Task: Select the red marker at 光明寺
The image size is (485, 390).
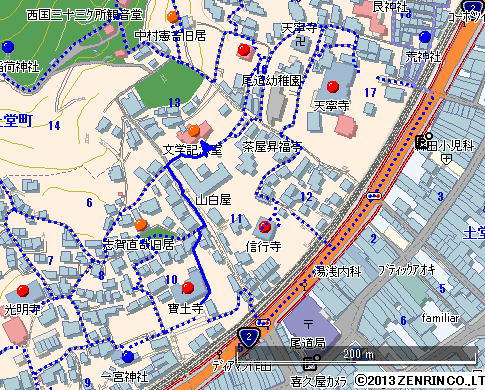Action: 23,290
